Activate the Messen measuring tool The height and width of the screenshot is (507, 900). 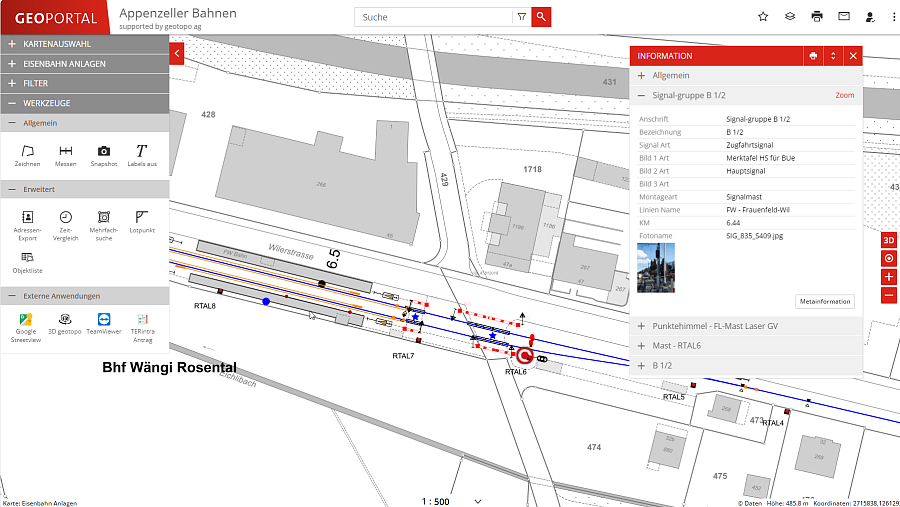65,156
